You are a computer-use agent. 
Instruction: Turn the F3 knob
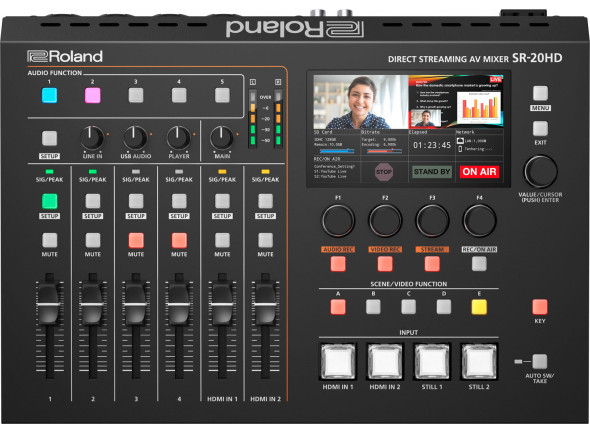pyautogui.click(x=432, y=221)
